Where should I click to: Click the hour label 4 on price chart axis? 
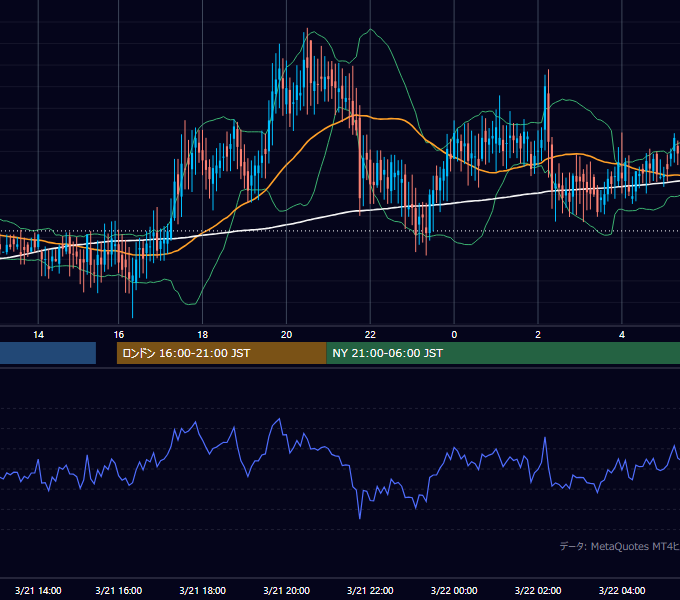tap(622, 335)
